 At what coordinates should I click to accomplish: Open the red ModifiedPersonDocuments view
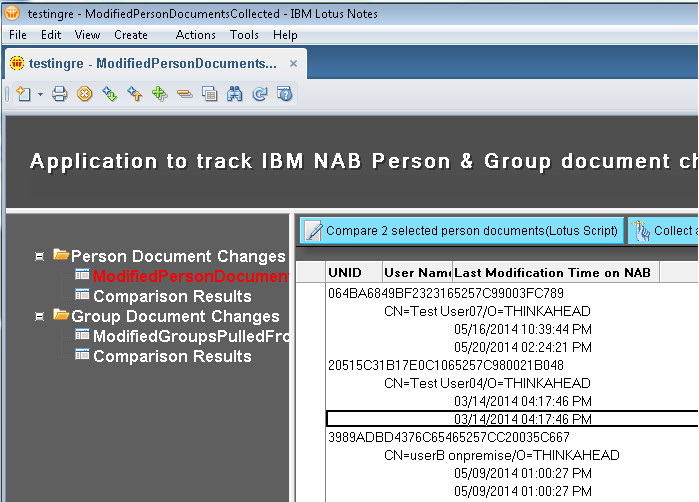tap(191, 276)
